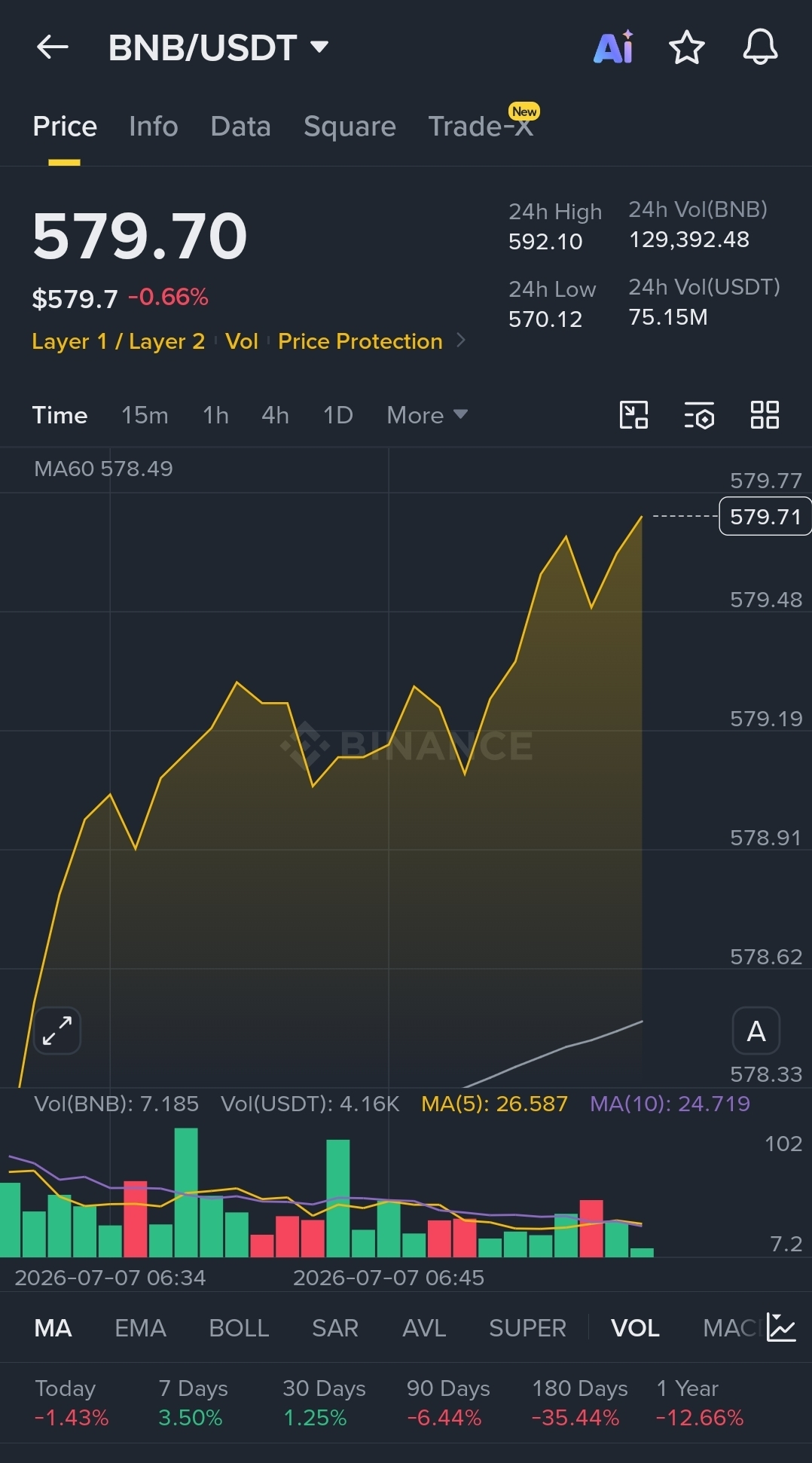This screenshot has height=1463, width=812.
Task: Open indicator chart settings icon
Action: (781, 1327)
